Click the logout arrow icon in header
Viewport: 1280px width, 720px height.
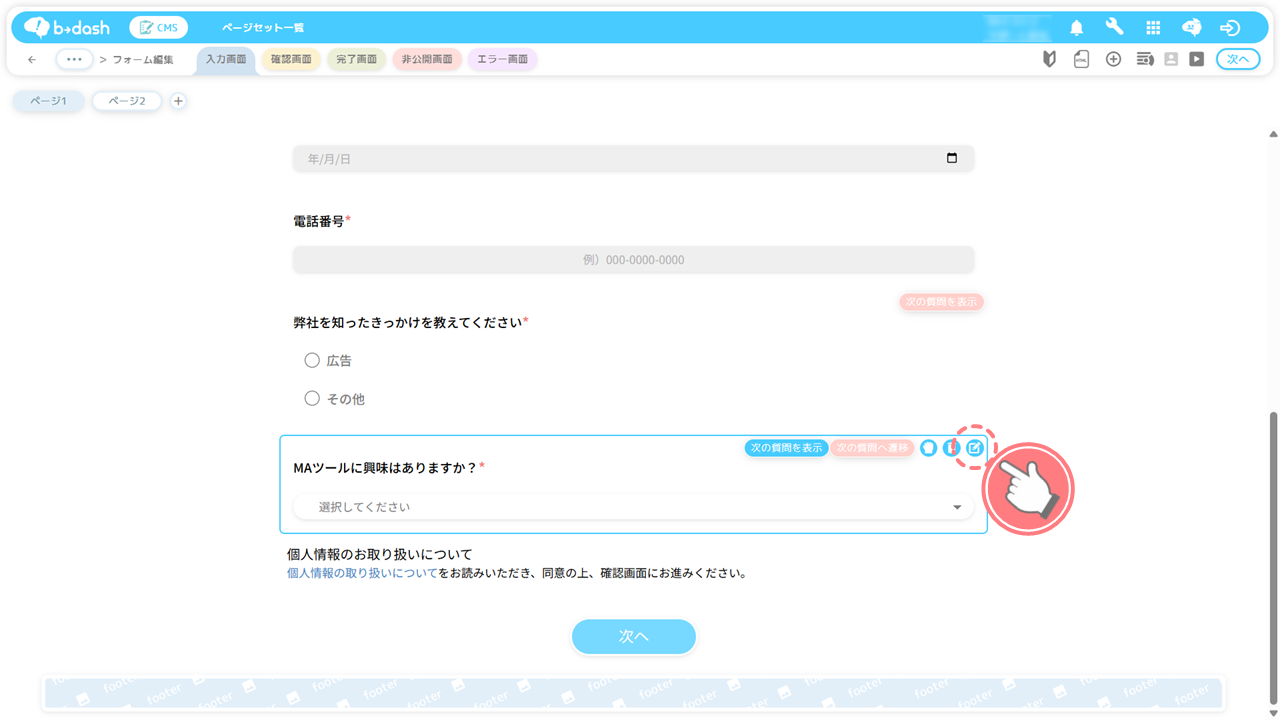pyautogui.click(x=1230, y=28)
